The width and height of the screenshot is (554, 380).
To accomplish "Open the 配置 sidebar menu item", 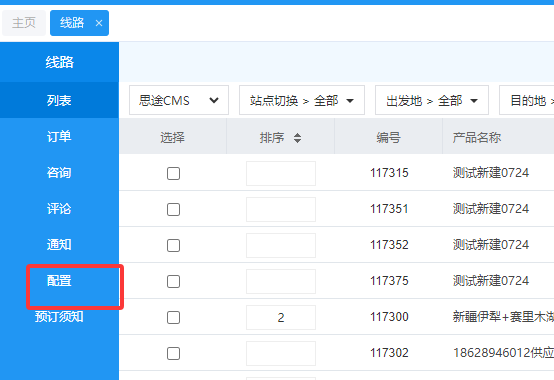I will [59, 281].
